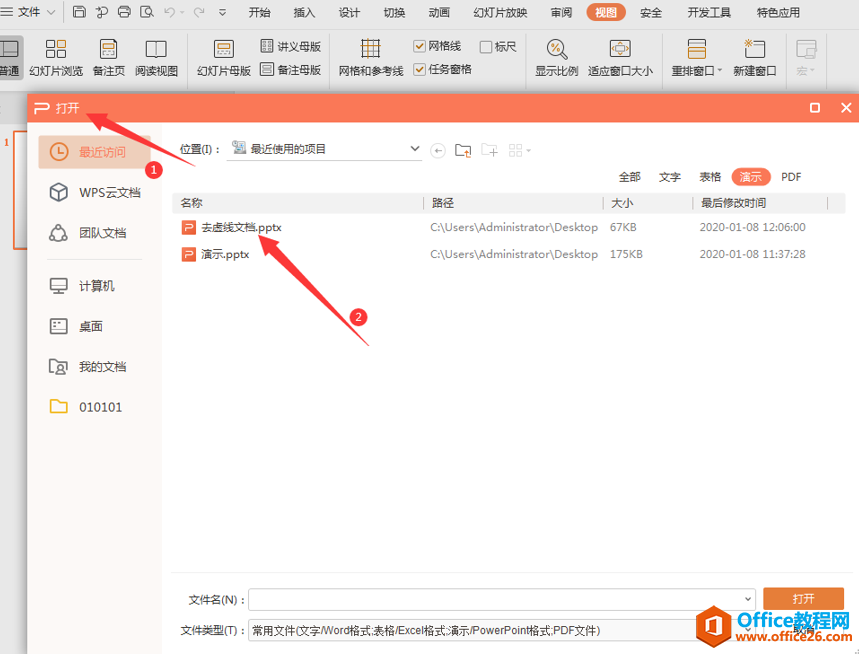The height and width of the screenshot is (654, 859).
Task: Click the up-one-level folder icon
Action: [463, 150]
